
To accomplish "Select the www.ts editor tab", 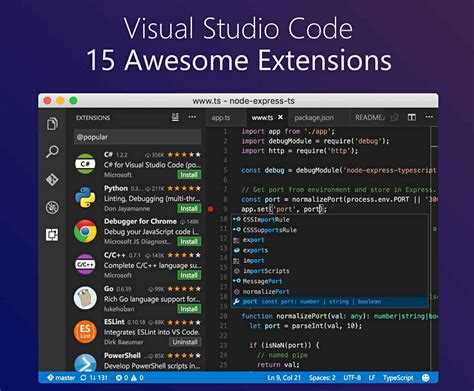I will point(262,118).
